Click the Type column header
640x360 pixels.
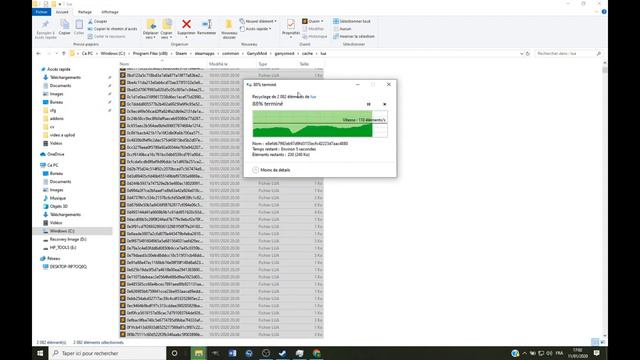(x=262, y=64)
